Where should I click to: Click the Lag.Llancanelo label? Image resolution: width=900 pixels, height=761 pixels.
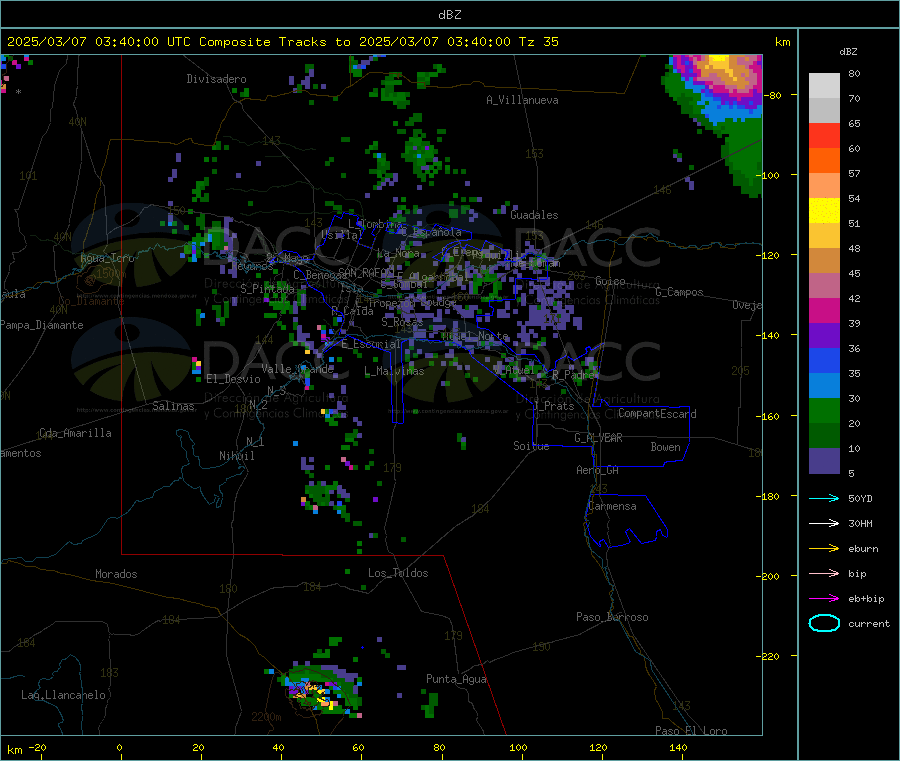63,695
